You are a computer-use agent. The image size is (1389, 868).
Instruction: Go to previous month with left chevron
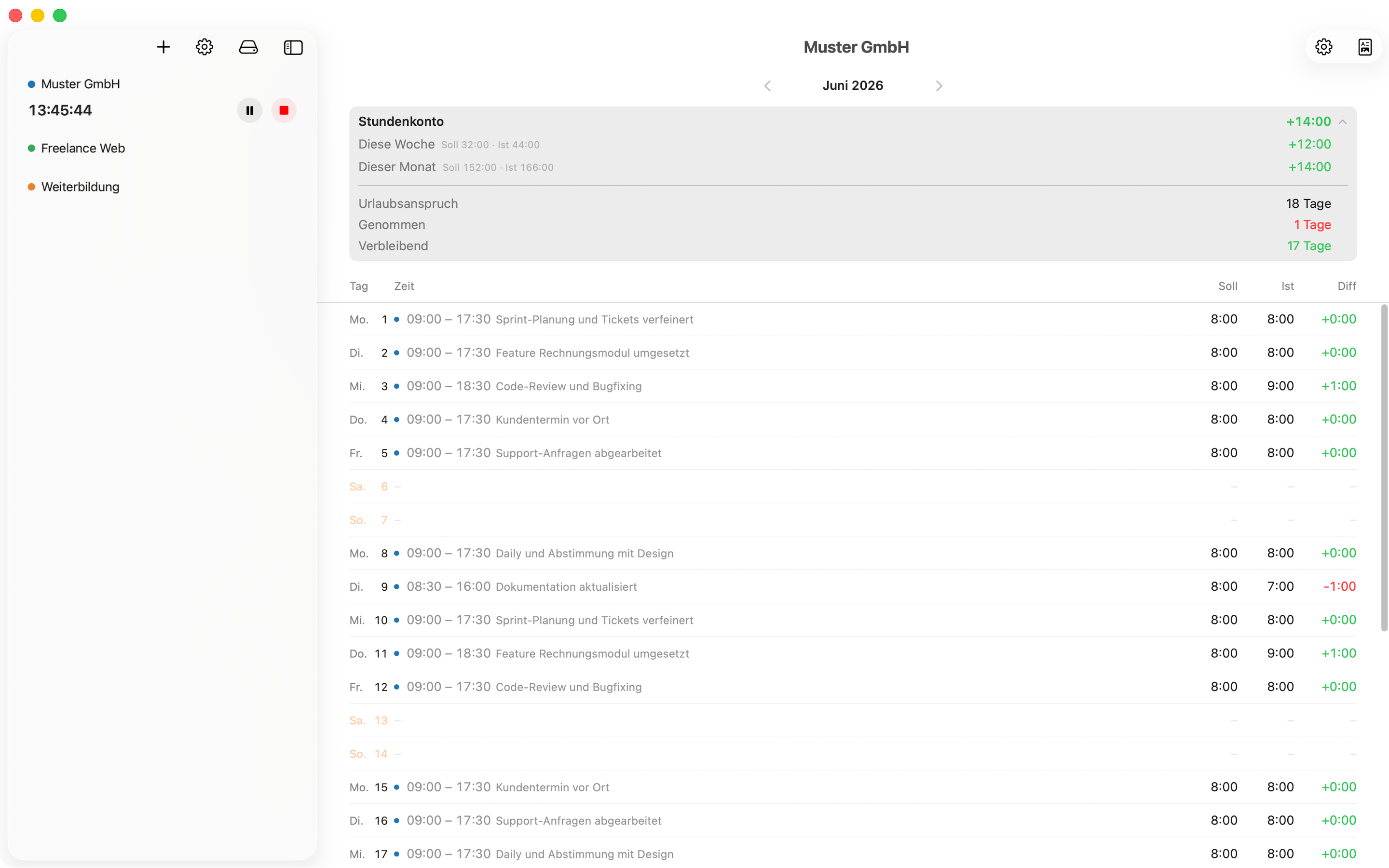767,85
